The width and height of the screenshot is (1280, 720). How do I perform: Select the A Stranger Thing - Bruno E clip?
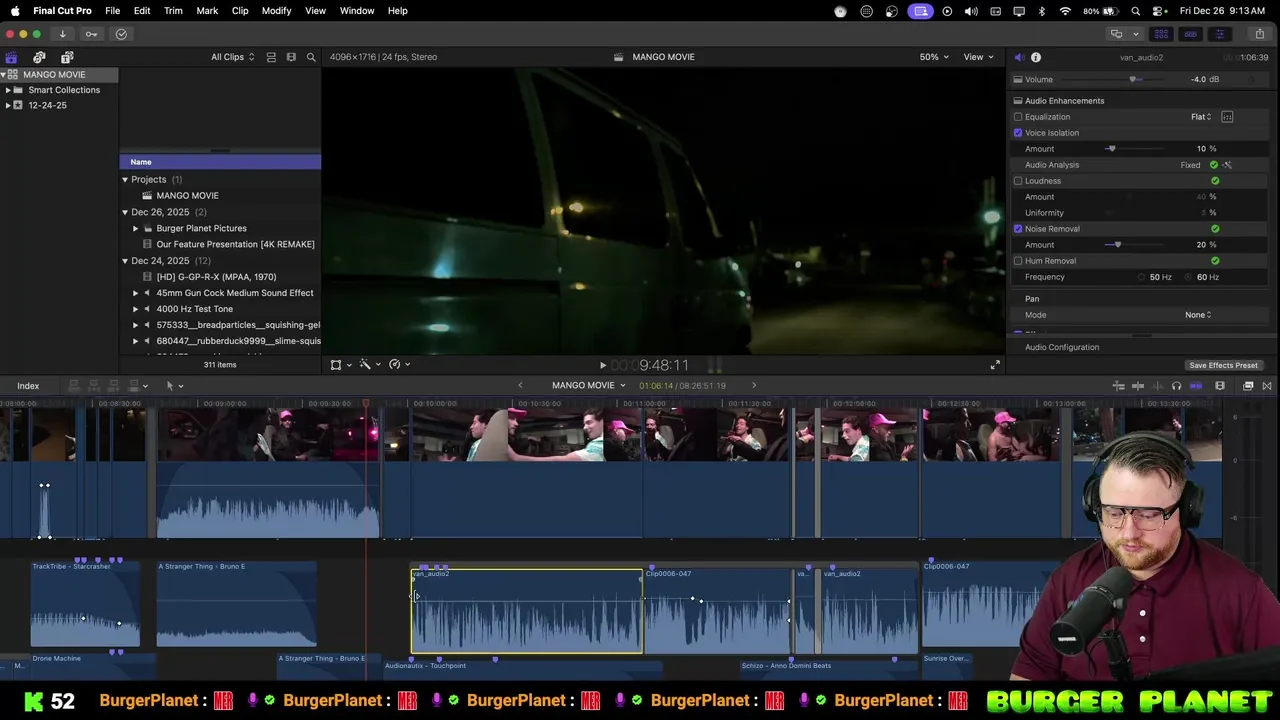pos(236,603)
